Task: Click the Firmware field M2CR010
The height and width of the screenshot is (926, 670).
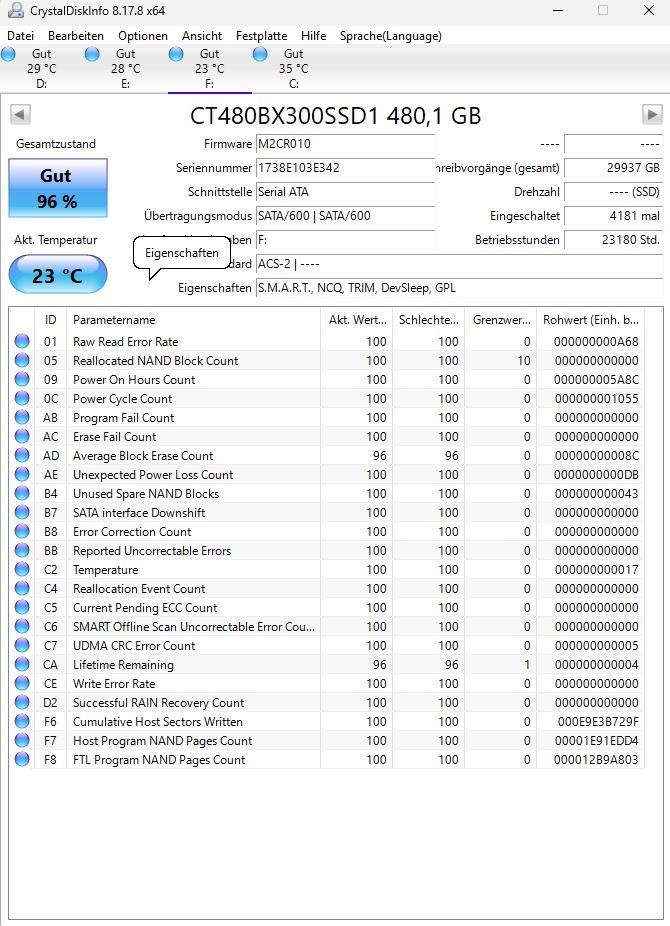Action: click(x=345, y=144)
